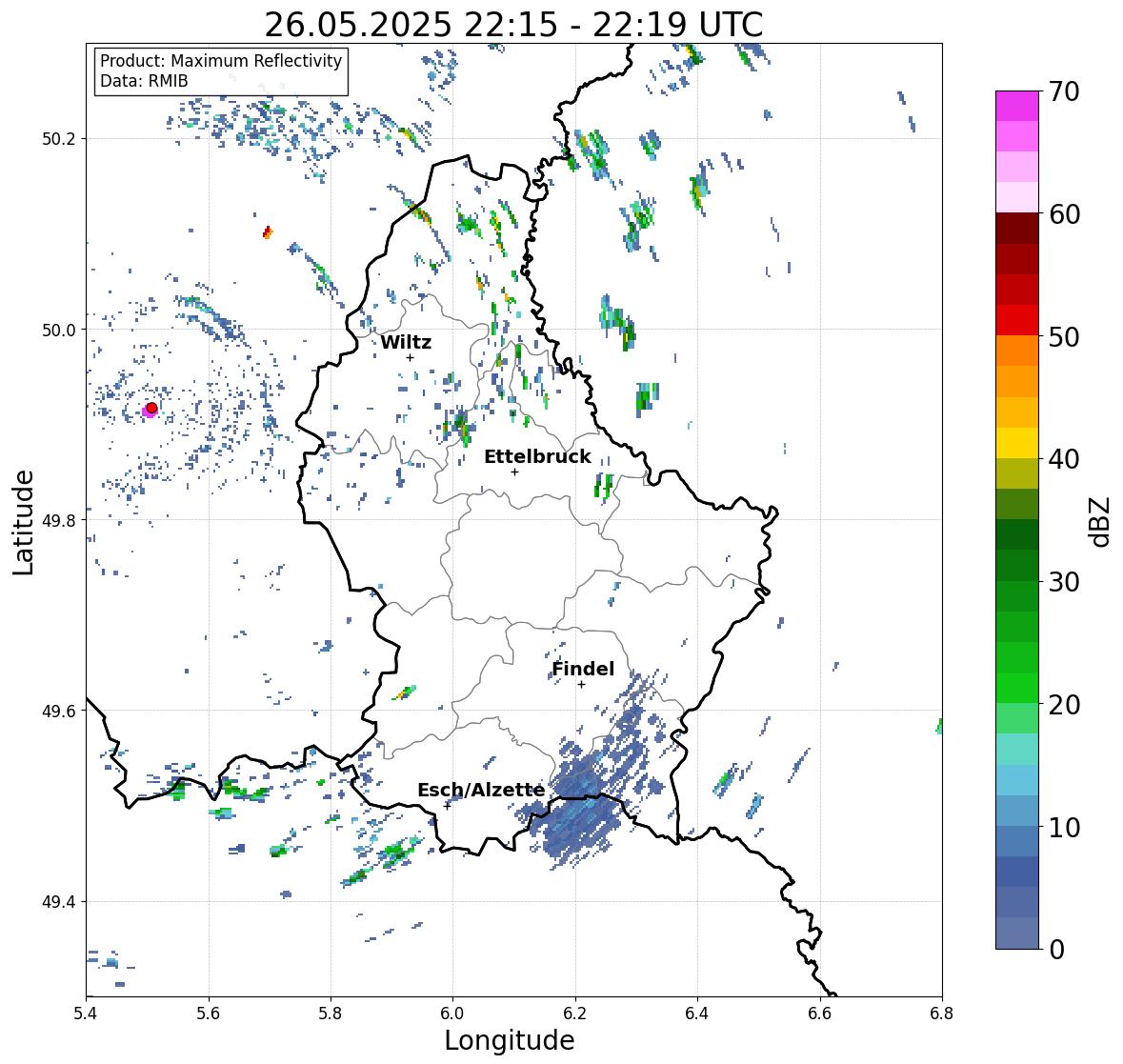Click the 6.8 longitude tick label
Screen dimensions: 1123x1064
point(942,1014)
